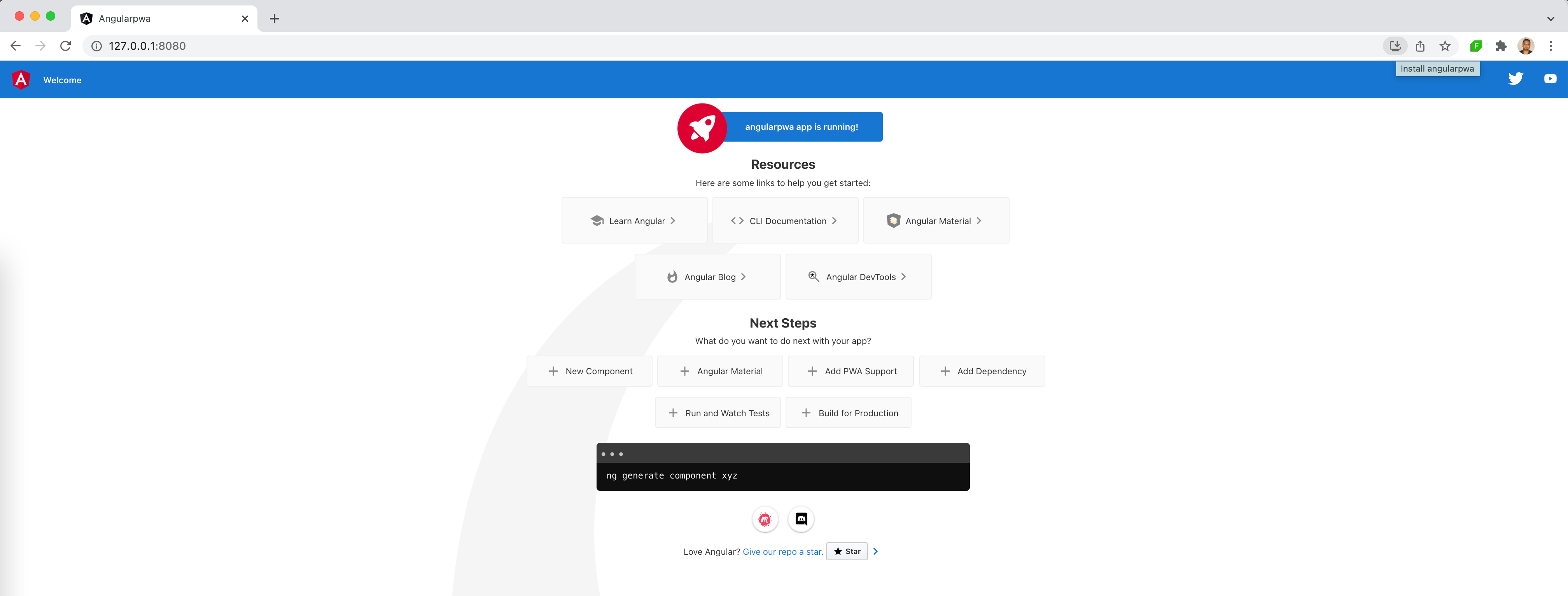Select Run and Watch Tests
Image resolution: width=1568 pixels, height=596 pixels.
pyautogui.click(x=717, y=413)
